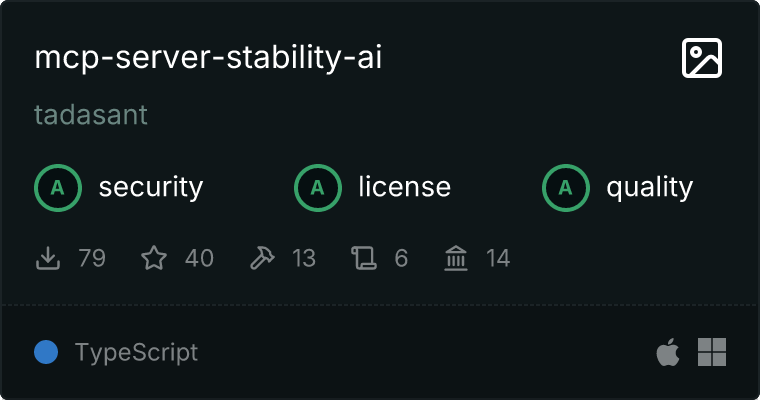The width and height of the screenshot is (760, 400).
Task: Click the image icon in the card corner
Action: (701, 59)
